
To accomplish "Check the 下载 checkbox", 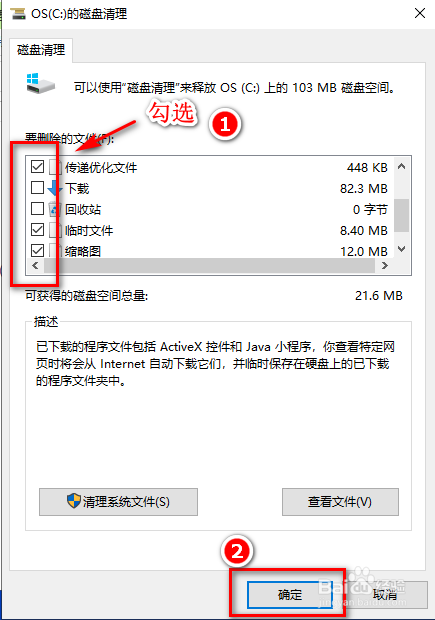I will (x=37, y=187).
